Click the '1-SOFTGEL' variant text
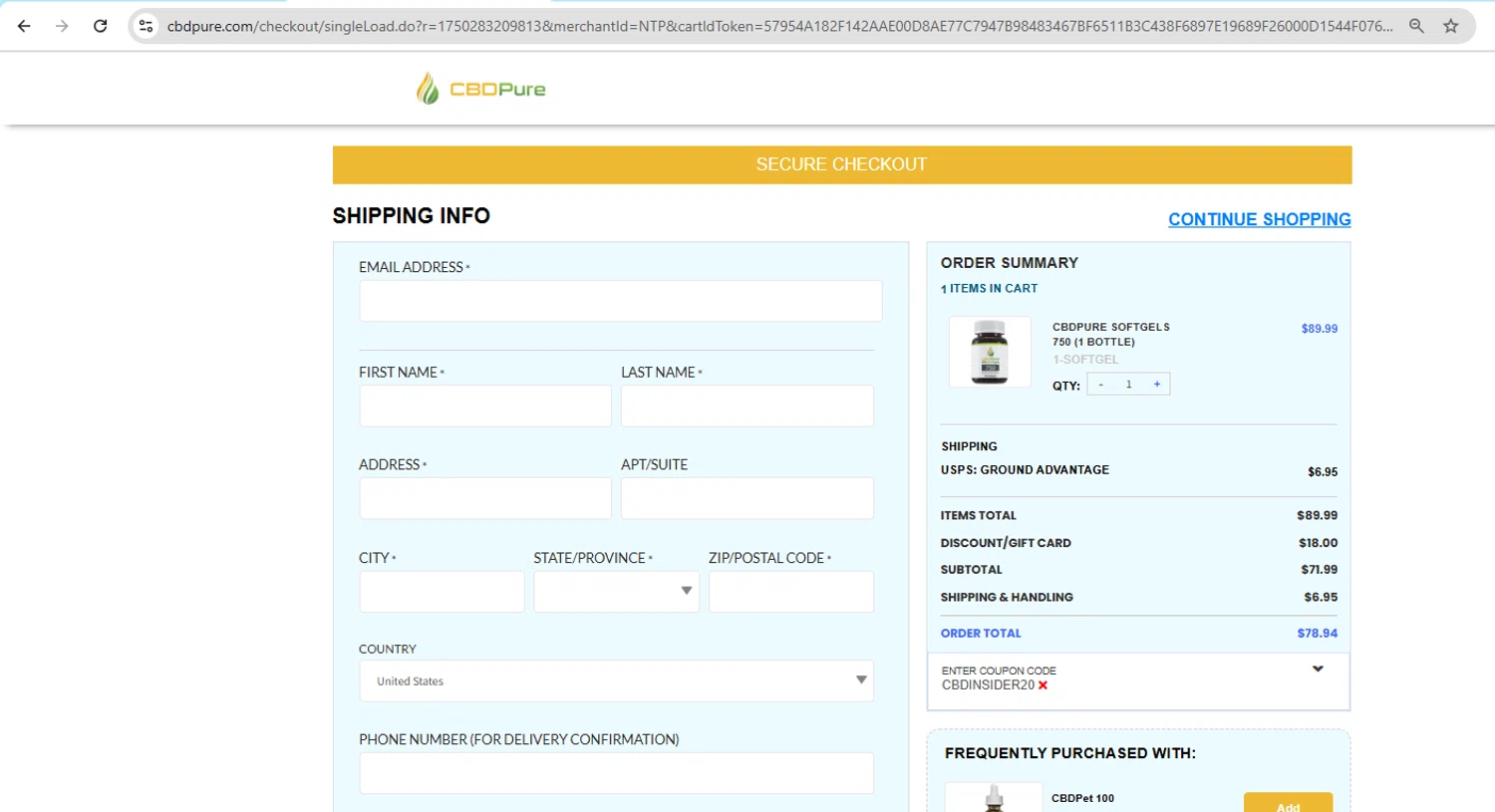 [x=1085, y=360]
